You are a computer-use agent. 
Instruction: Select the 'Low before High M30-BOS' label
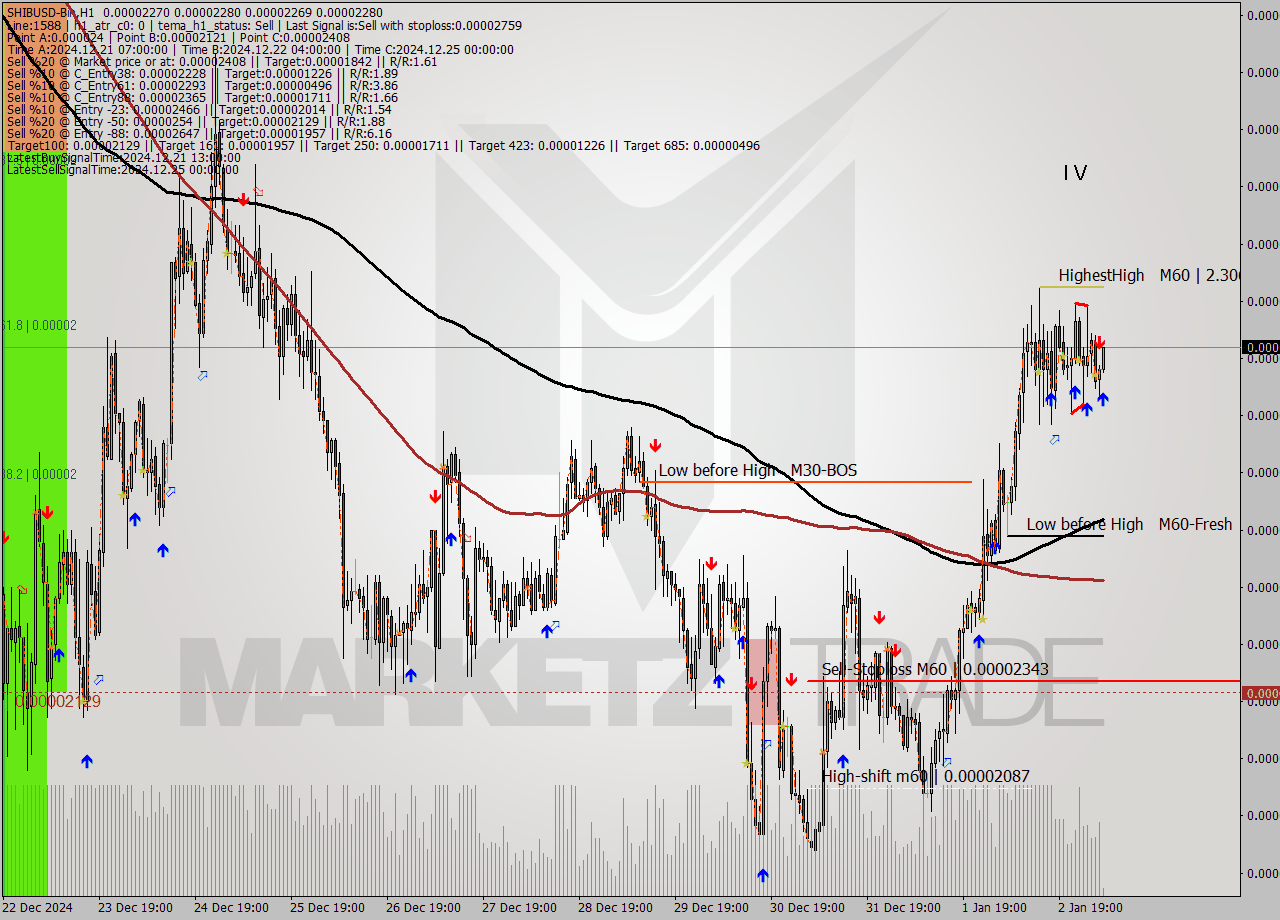click(757, 470)
